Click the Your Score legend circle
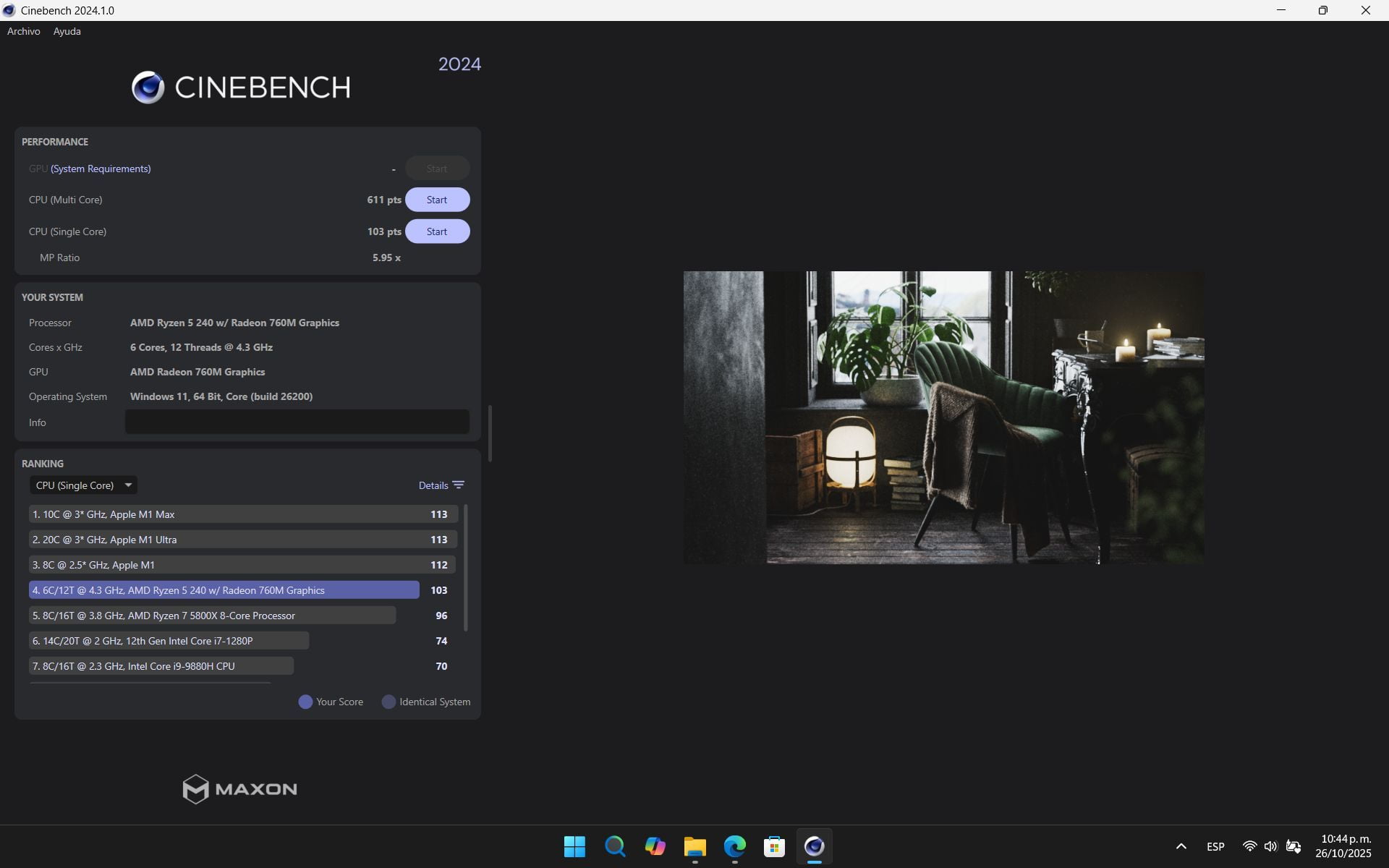 305,702
